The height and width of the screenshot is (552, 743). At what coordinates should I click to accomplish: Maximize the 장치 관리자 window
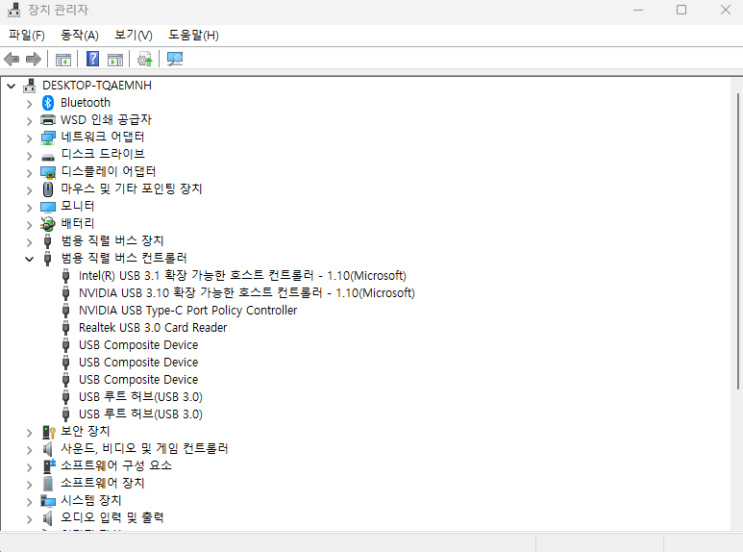[x=681, y=9]
